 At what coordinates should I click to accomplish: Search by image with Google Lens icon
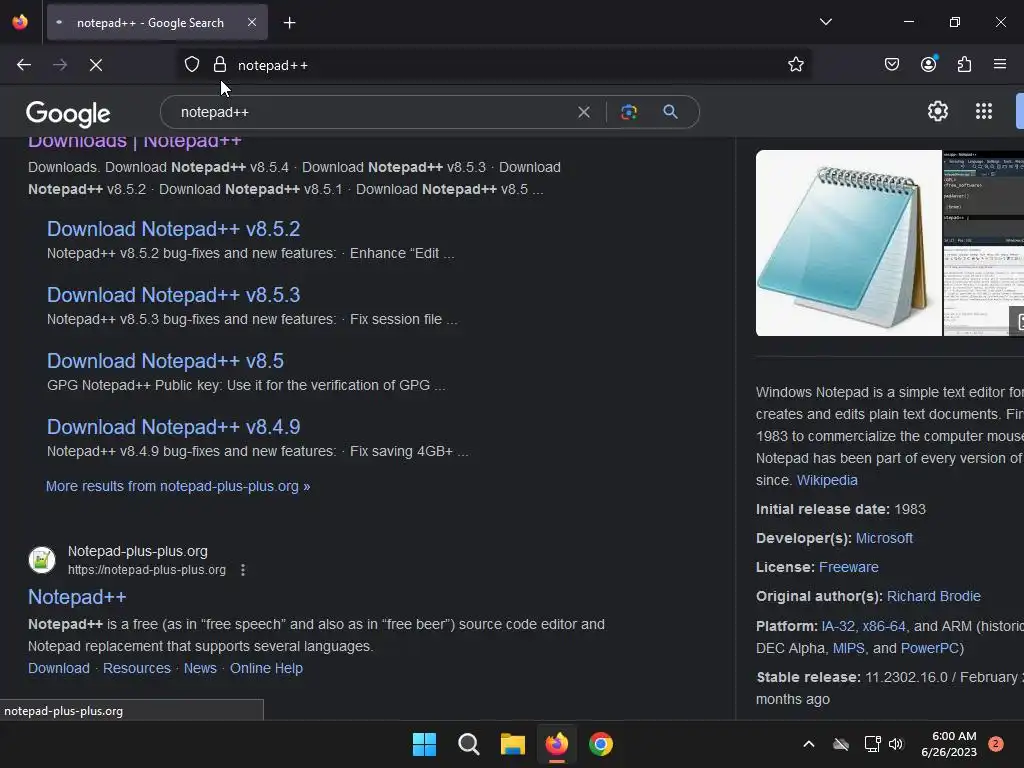[x=629, y=112]
